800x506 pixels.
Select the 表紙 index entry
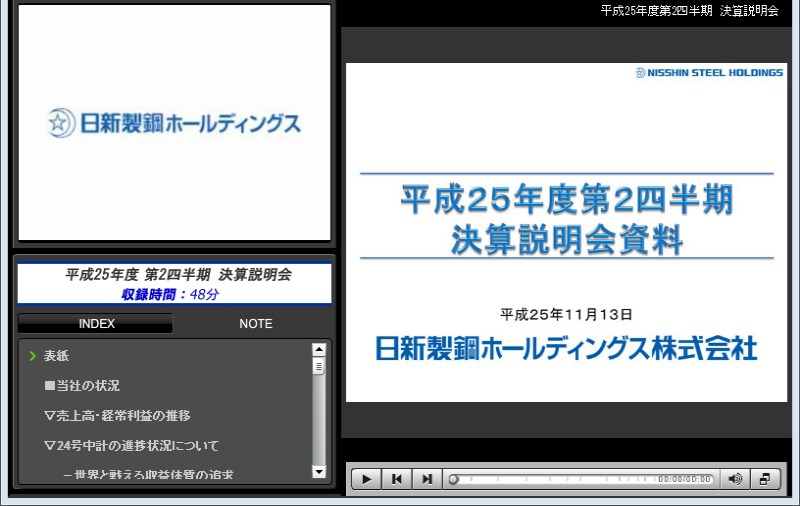(56, 356)
